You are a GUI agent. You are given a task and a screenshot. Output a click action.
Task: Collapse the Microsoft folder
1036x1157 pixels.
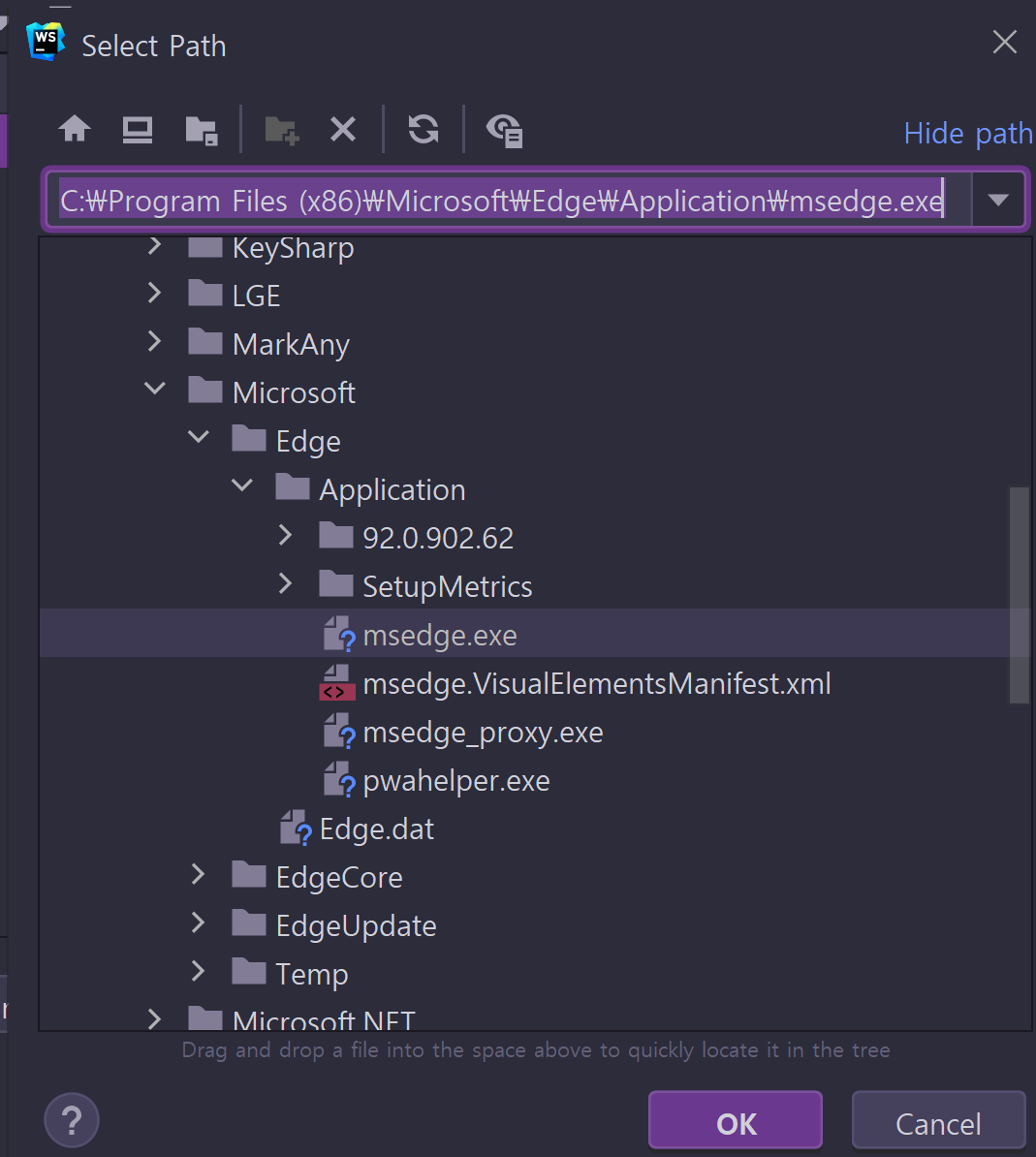point(154,389)
